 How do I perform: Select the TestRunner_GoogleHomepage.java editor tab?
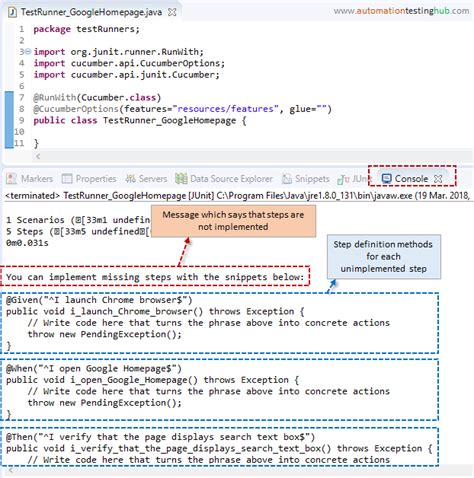point(92,12)
